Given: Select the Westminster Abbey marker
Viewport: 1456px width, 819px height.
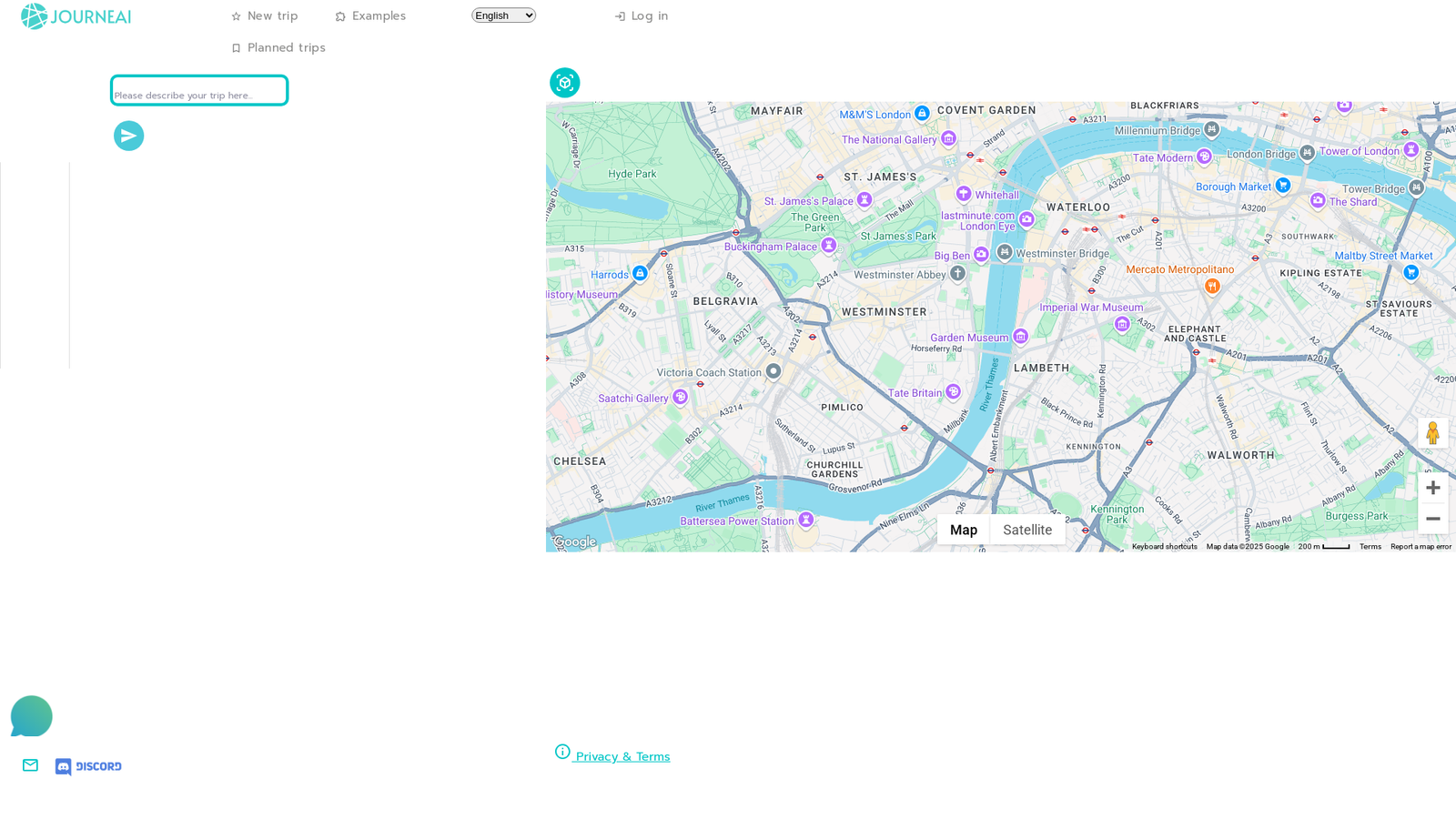Looking at the screenshot, I should tap(957, 273).
